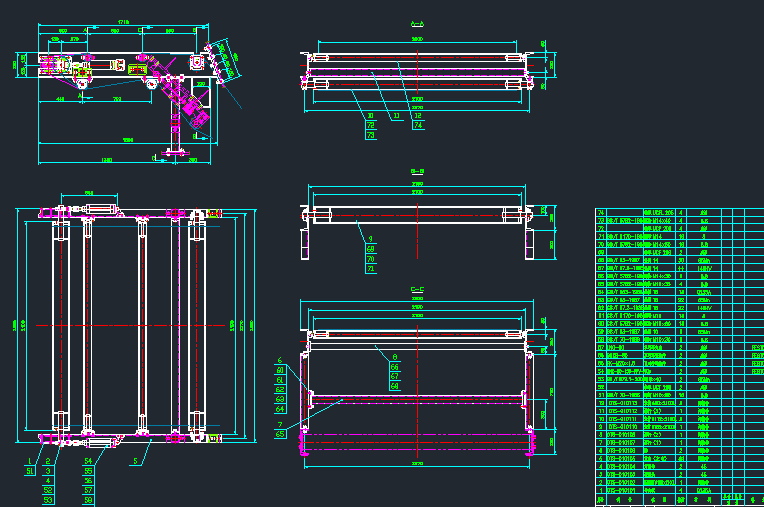Click part balloon number 55

click(88, 471)
